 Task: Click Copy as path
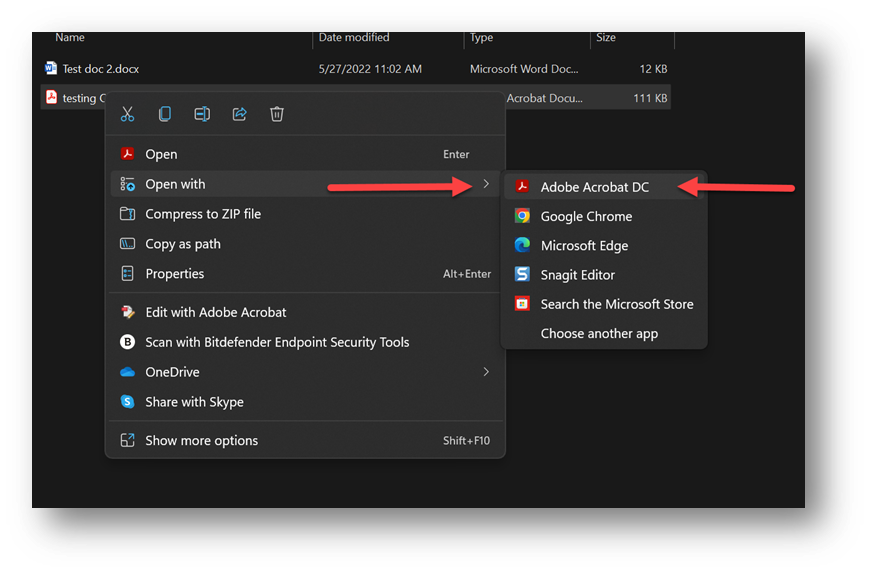click(x=183, y=244)
